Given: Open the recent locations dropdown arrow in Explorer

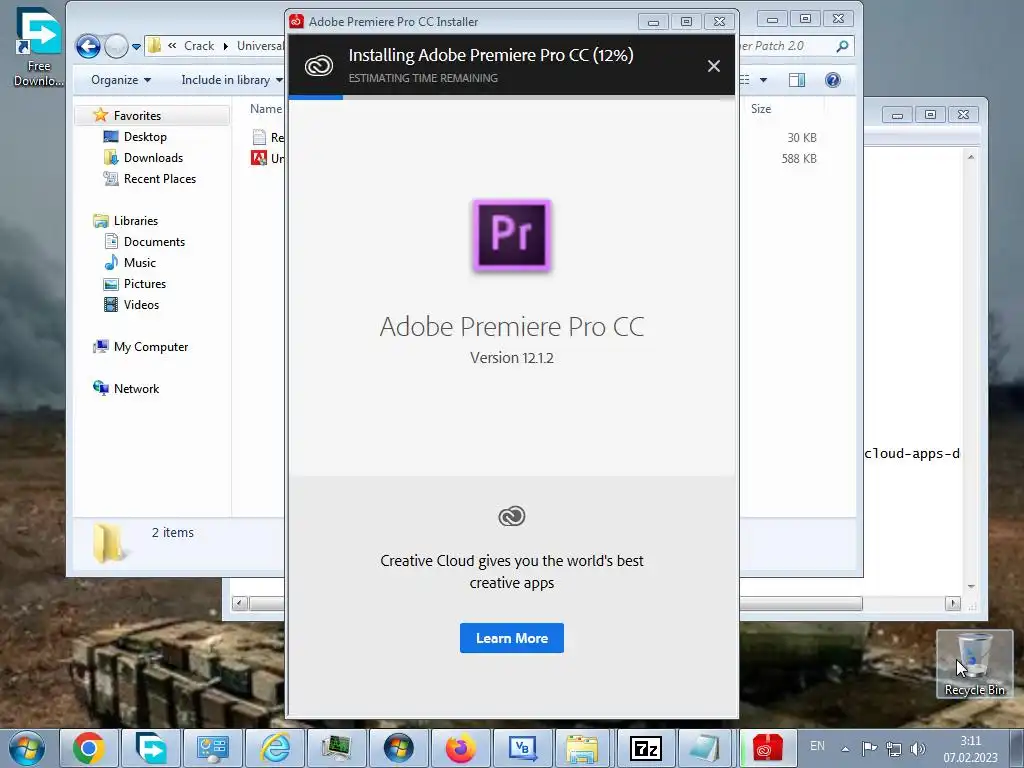Looking at the screenshot, I should (136, 47).
